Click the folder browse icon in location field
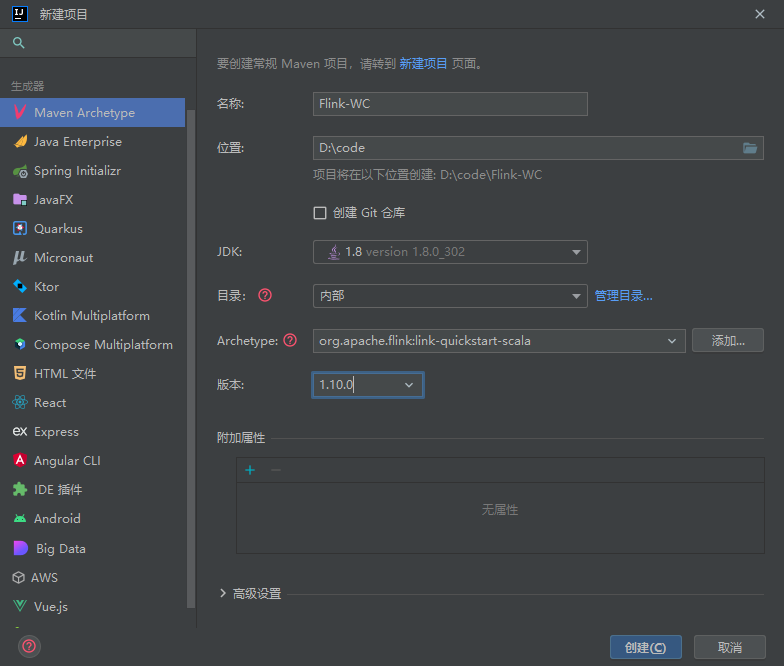This screenshot has width=784, height=666. 750,148
